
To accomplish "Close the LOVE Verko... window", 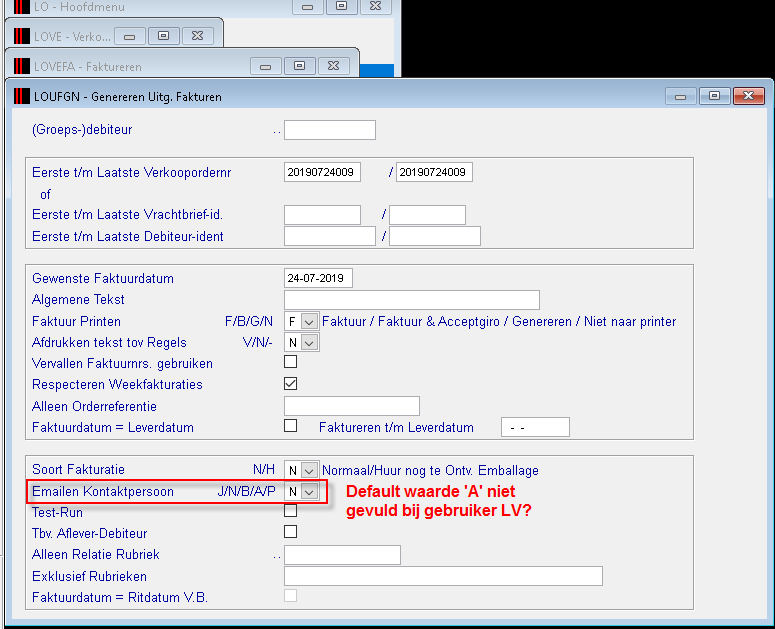I will tap(198, 36).
